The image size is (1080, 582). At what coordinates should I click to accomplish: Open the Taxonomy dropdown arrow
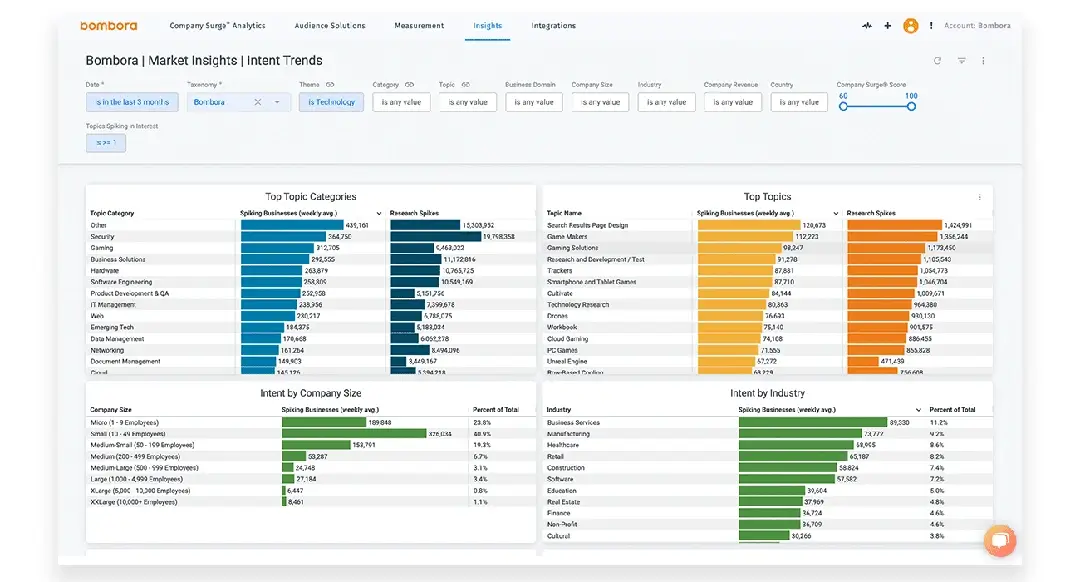(277, 102)
